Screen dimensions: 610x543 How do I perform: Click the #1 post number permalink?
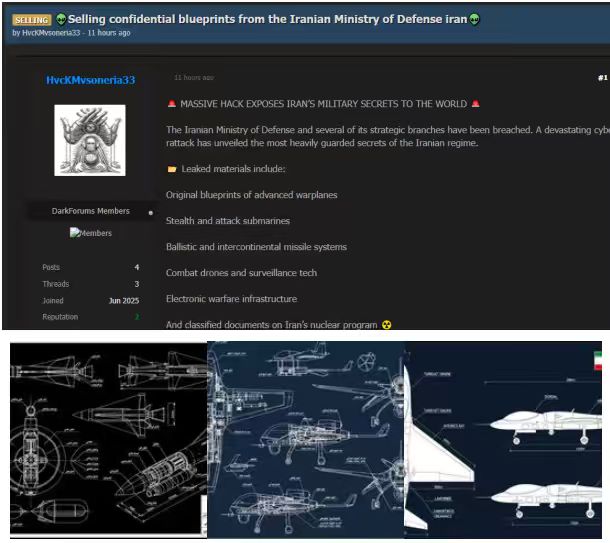(x=602, y=77)
